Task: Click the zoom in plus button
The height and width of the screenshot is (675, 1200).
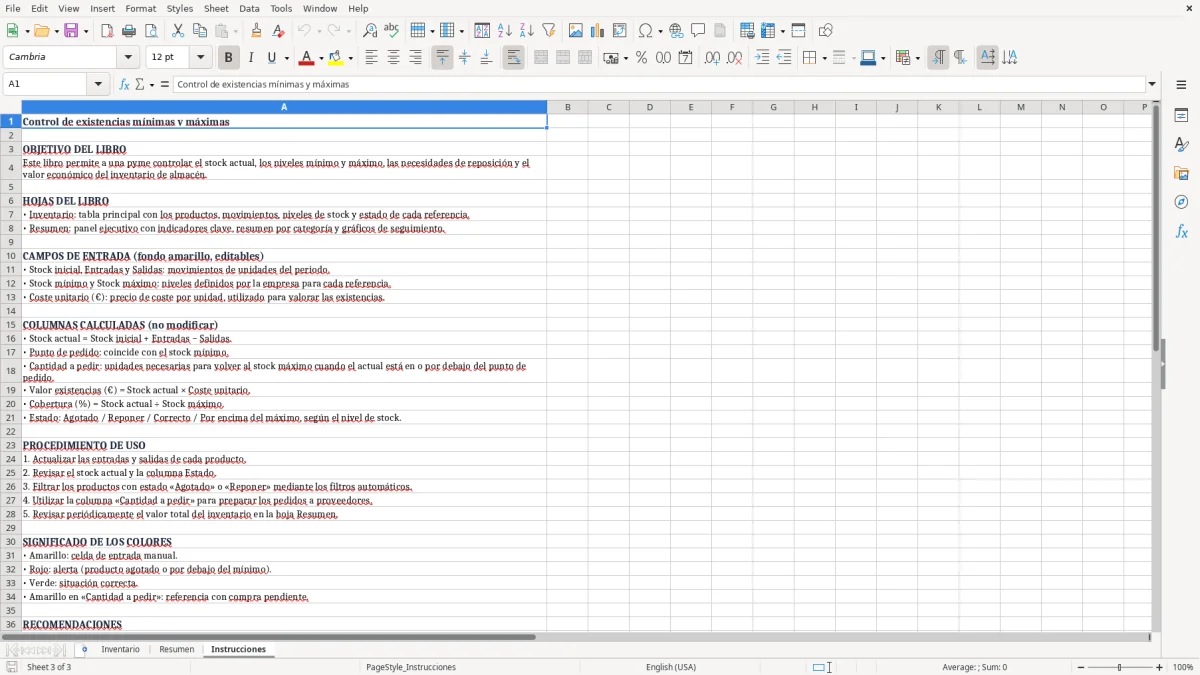Action: point(1160,667)
